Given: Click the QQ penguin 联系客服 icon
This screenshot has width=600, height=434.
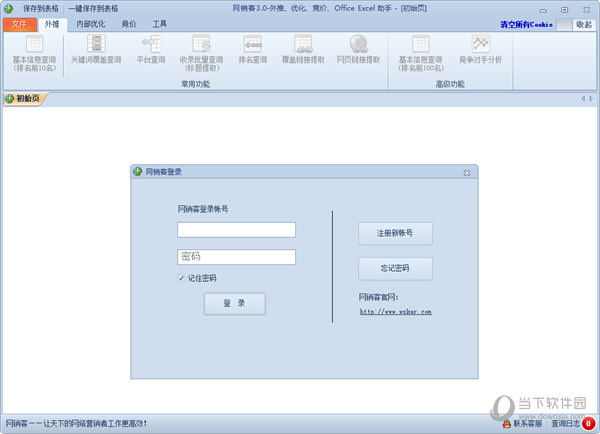Looking at the screenshot, I should pos(507,424).
